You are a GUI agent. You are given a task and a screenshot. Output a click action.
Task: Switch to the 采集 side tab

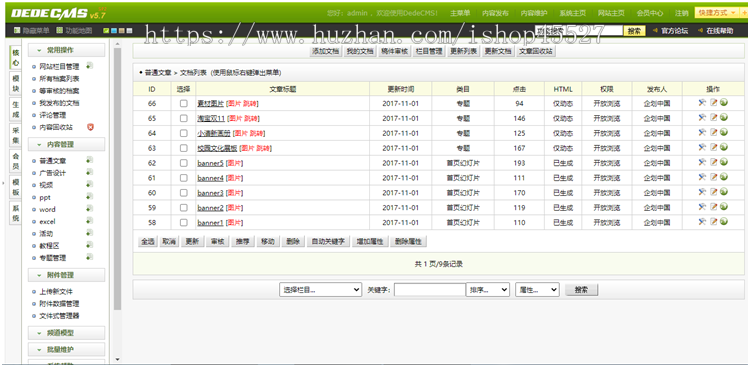click(x=16, y=135)
